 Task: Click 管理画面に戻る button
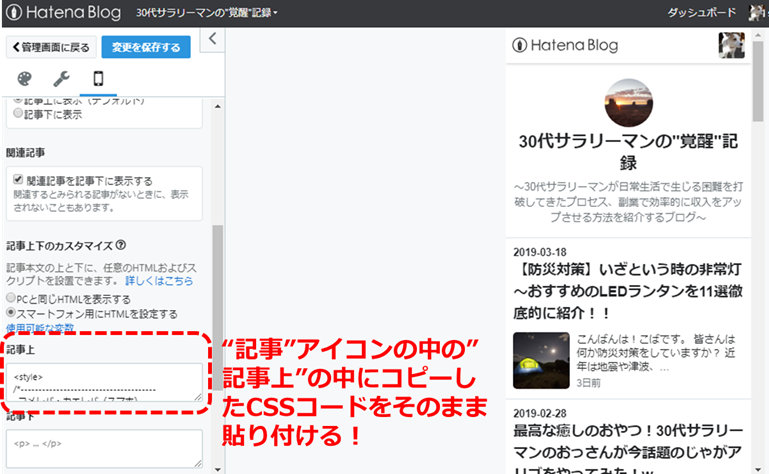pos(51,47)
